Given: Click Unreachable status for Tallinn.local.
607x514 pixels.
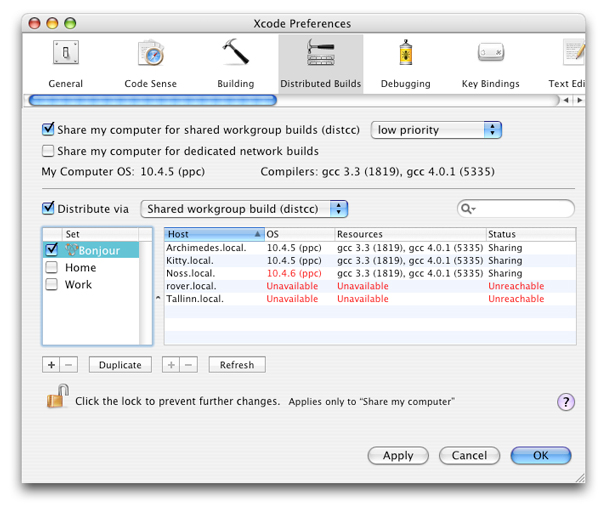Looking at the screenshot, I should click(516, 299).
